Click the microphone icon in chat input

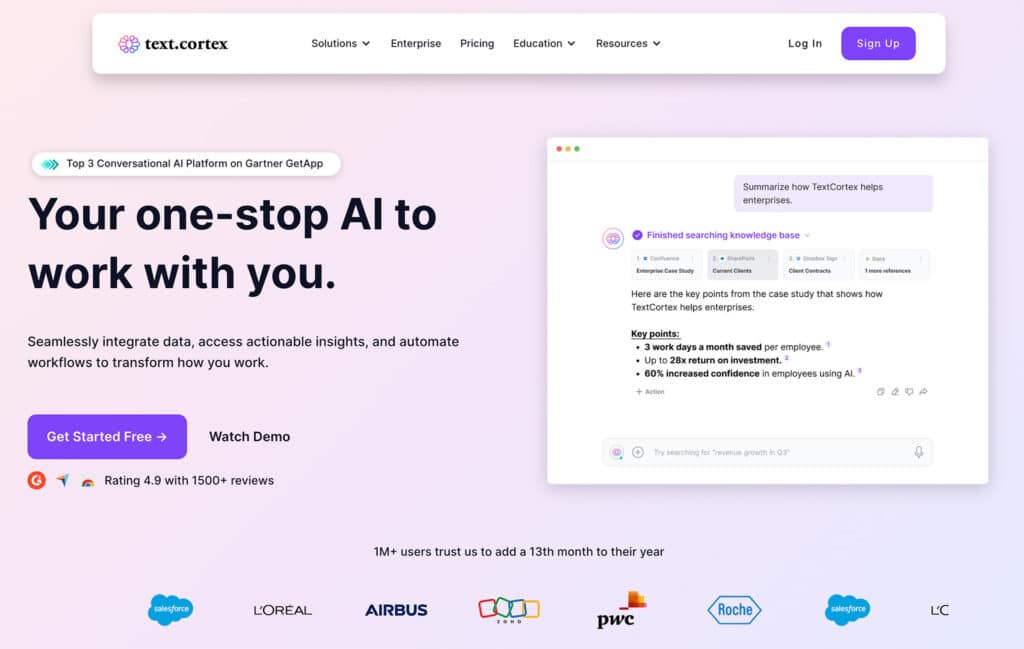[919, 452]
